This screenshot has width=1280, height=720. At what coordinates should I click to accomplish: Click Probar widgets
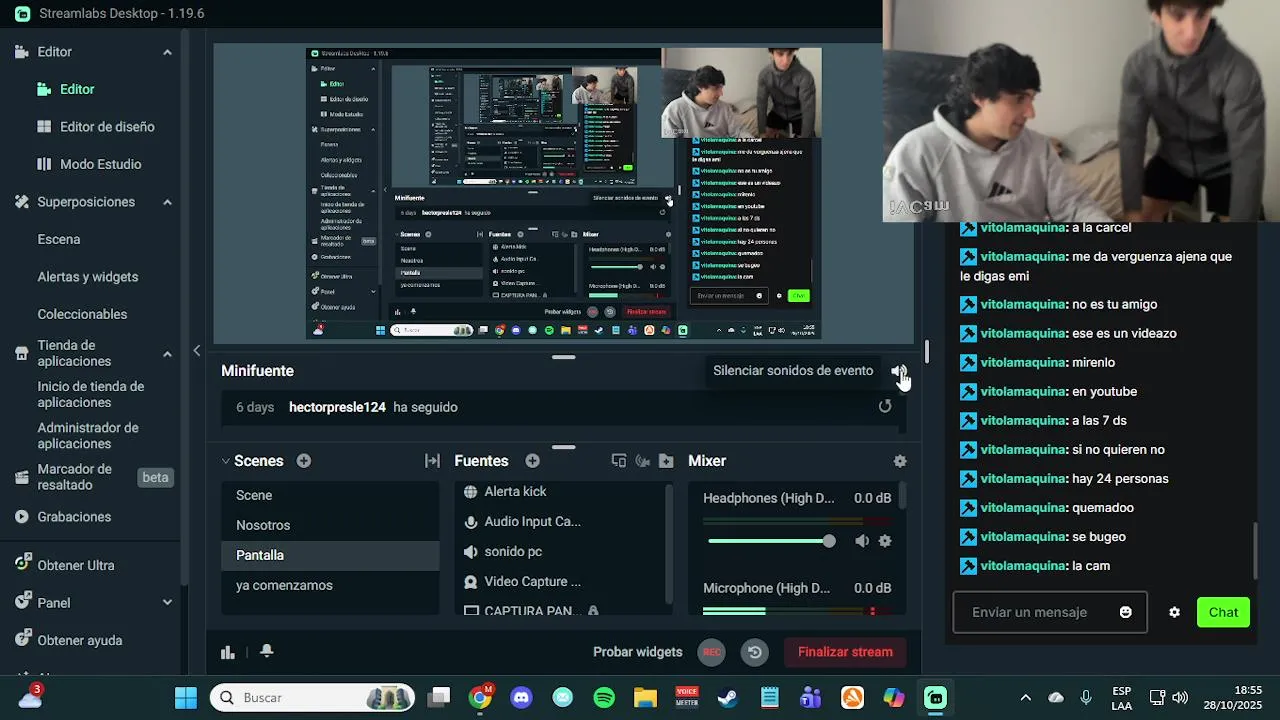tap(637, 652)
